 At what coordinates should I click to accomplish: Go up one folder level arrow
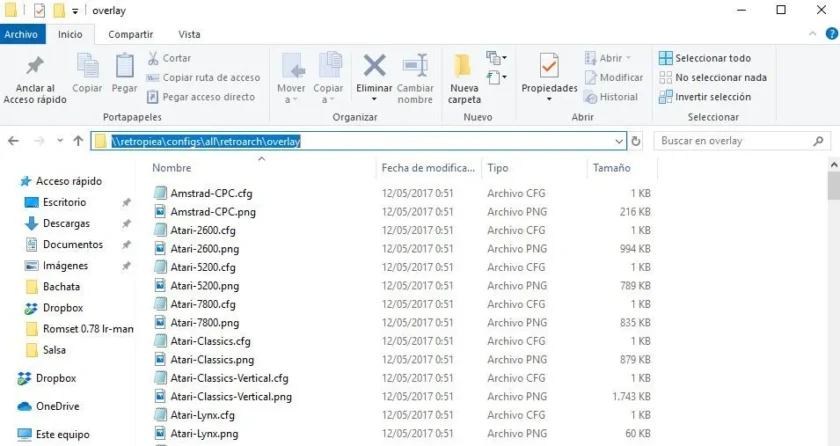click(x=78, y=141)
